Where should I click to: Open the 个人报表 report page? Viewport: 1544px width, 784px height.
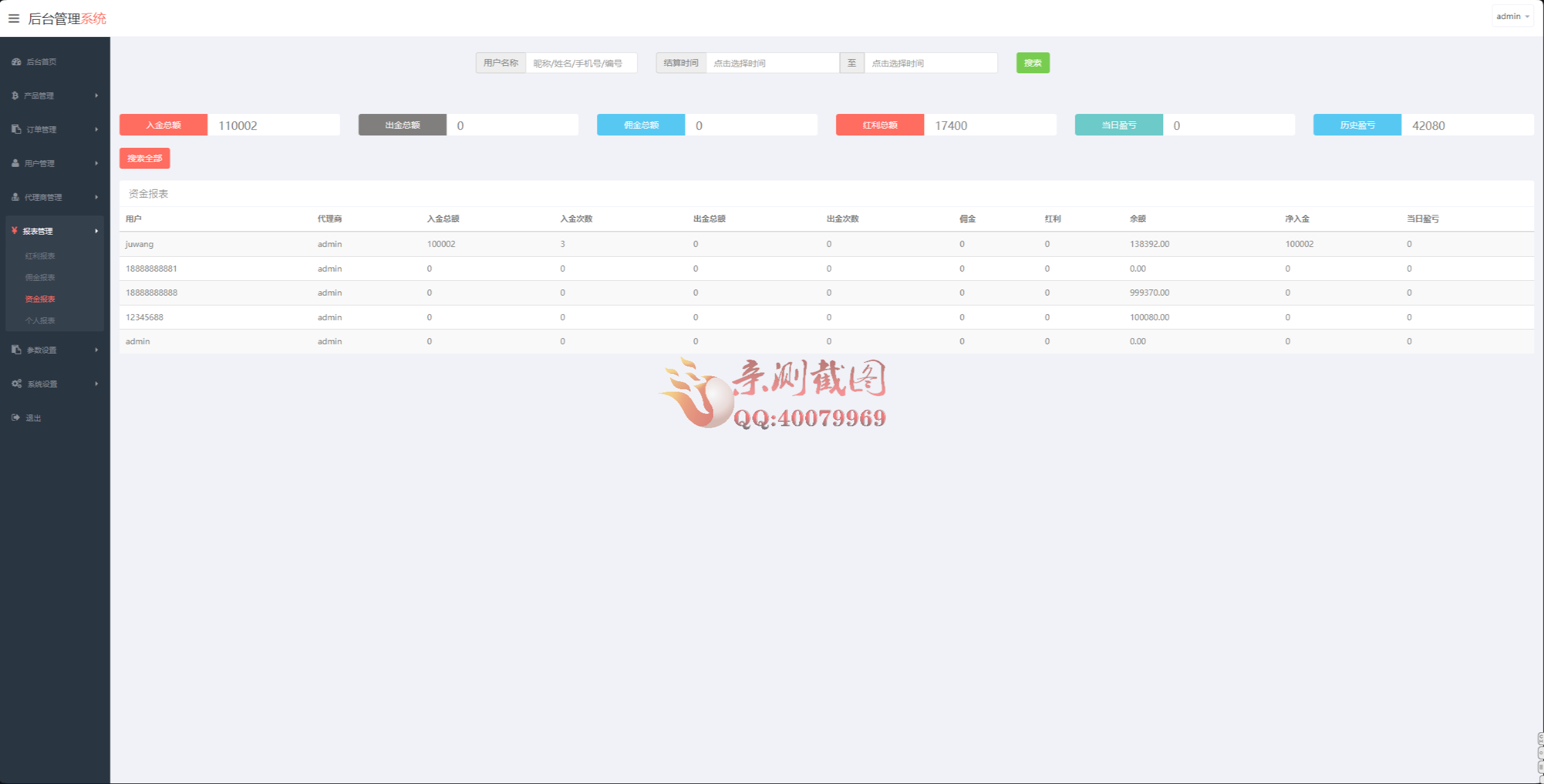(41, 320)
